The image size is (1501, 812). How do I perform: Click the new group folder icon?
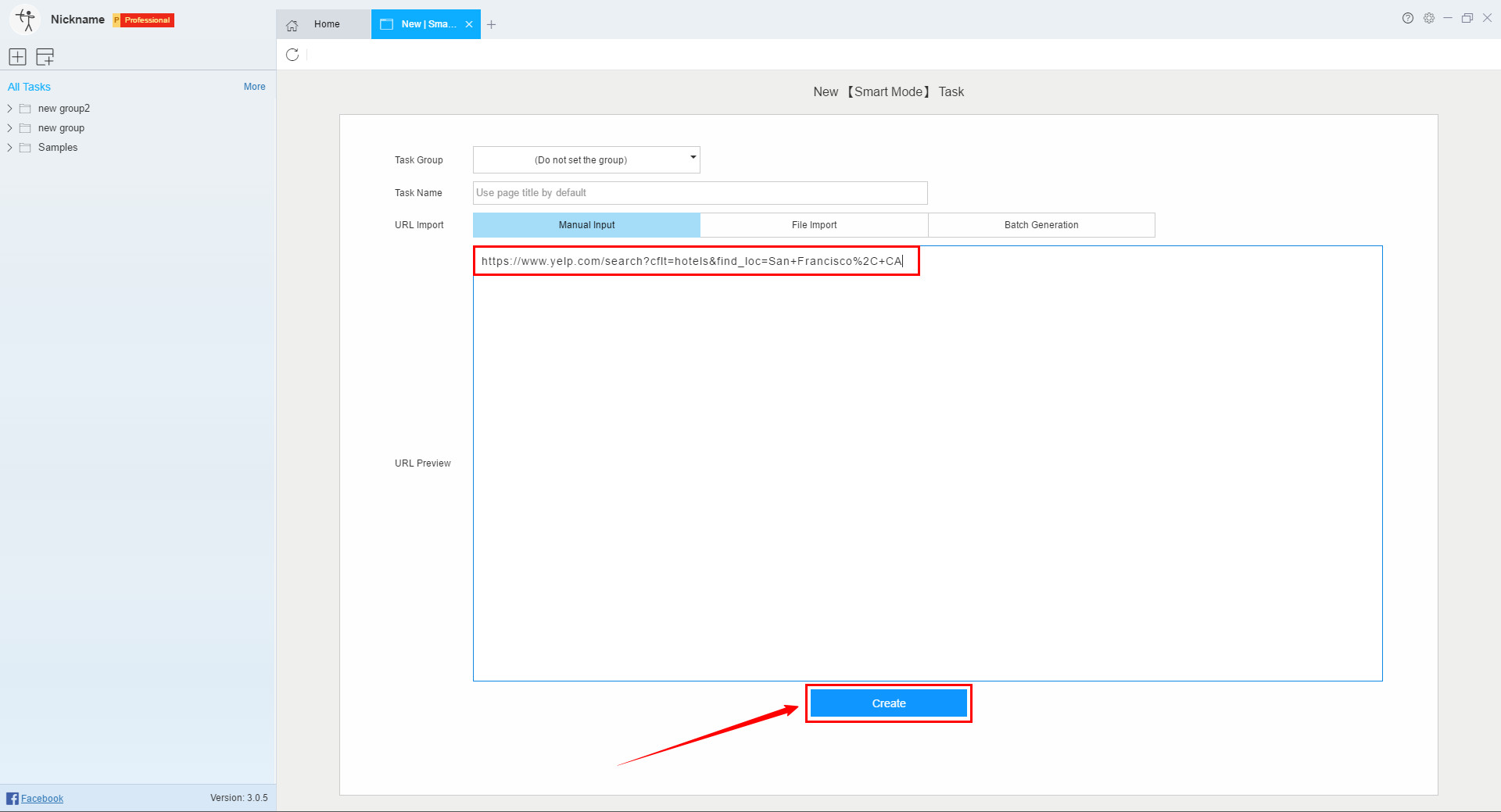coord(25,128)
